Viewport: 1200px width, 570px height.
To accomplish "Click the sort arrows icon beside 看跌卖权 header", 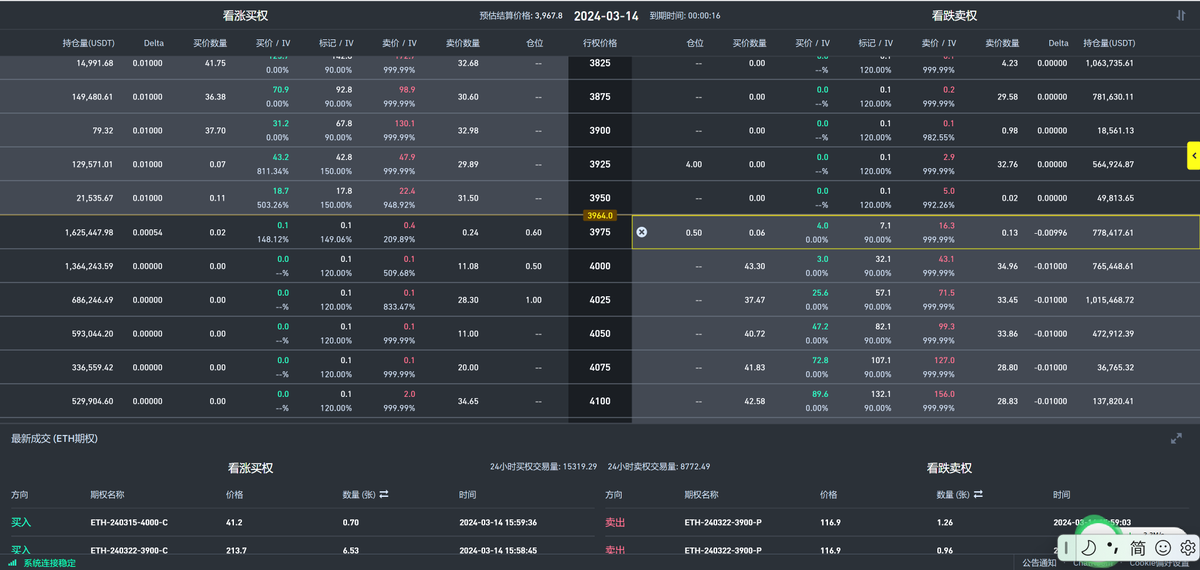I will click(1181, 15).
